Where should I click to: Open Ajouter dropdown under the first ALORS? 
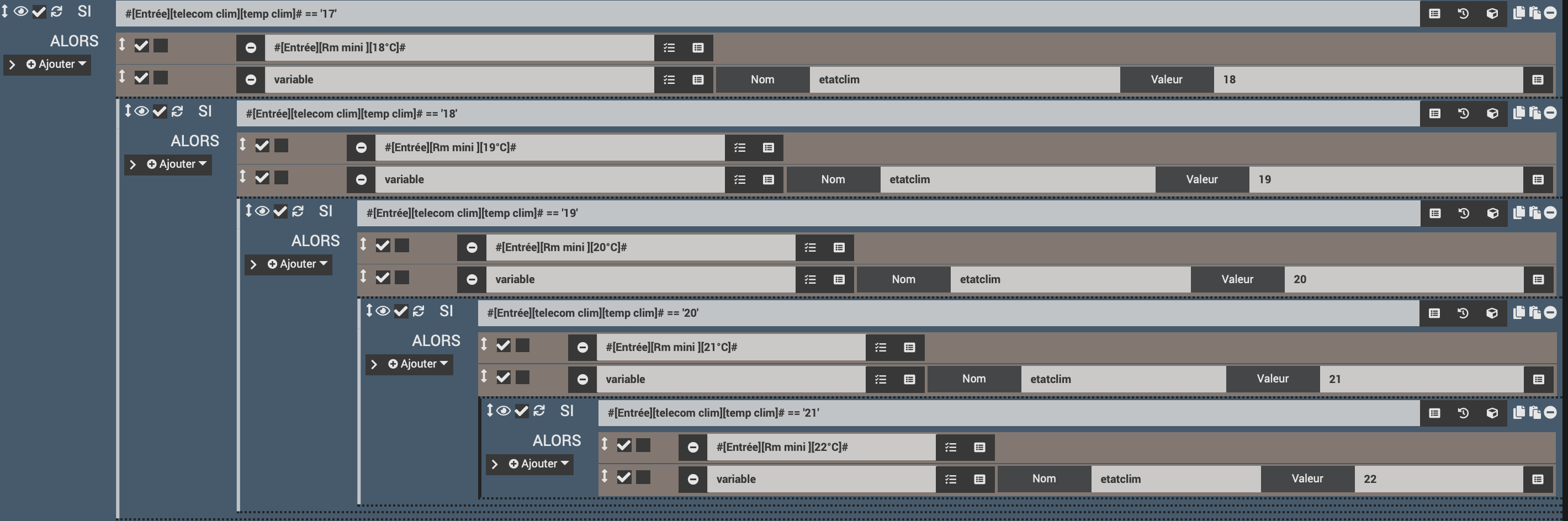pos(57,64)
